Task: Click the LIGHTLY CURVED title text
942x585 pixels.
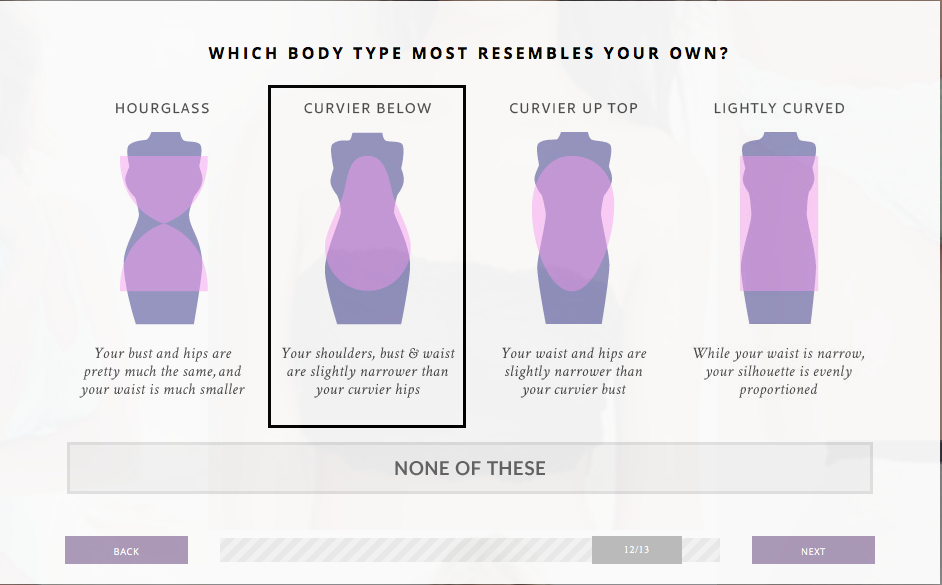Action: pyautogui.click(x=779, y=108)
